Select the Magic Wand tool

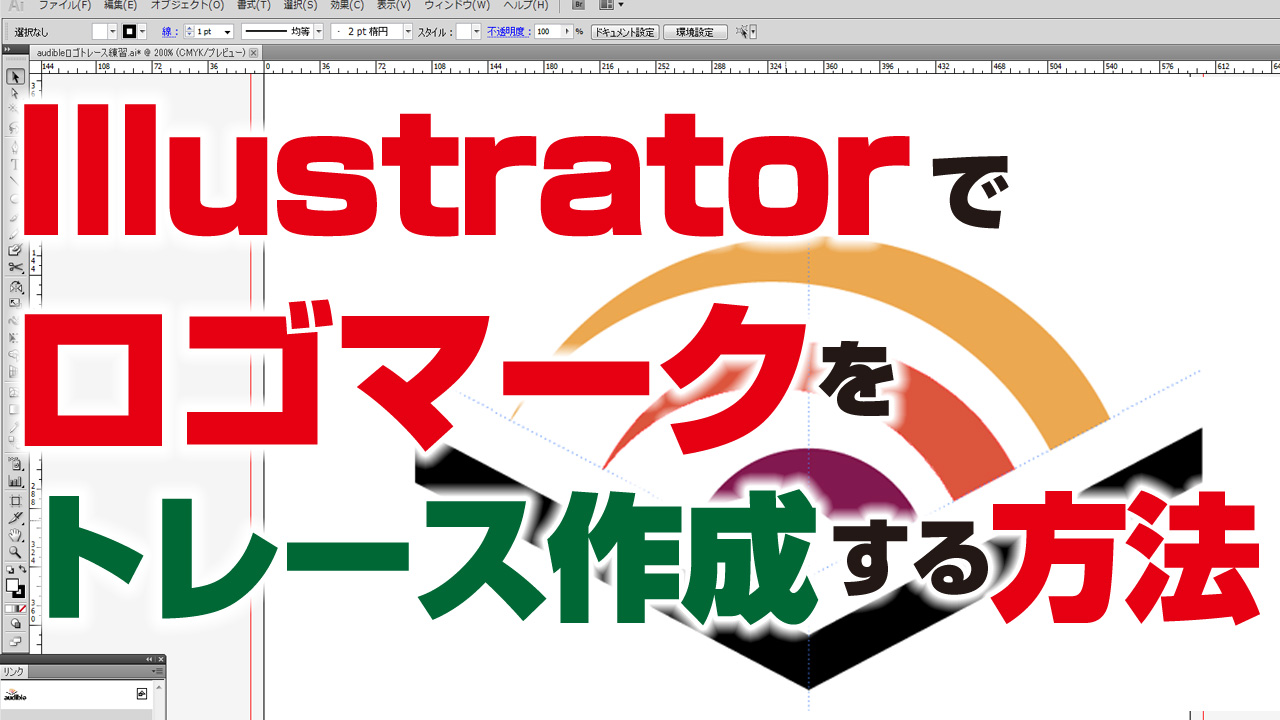coord(15,109)
